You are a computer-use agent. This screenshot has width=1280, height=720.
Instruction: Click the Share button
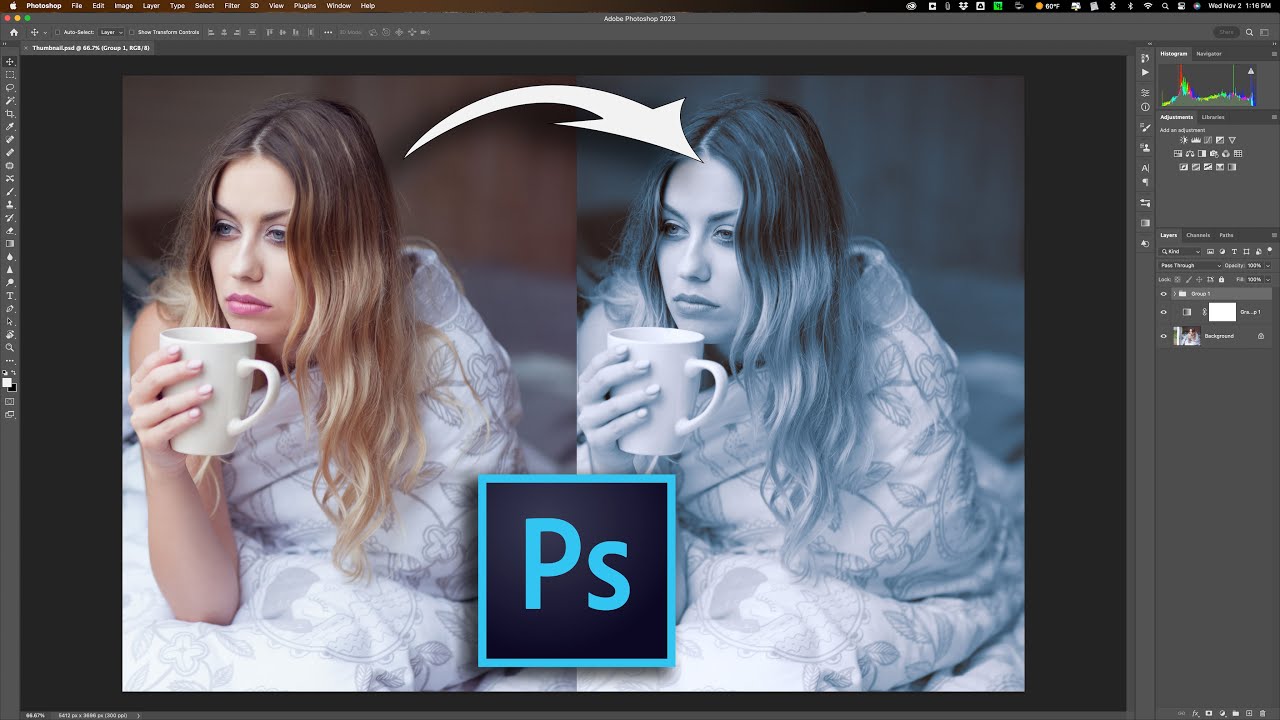click(x=1226, y=32)
